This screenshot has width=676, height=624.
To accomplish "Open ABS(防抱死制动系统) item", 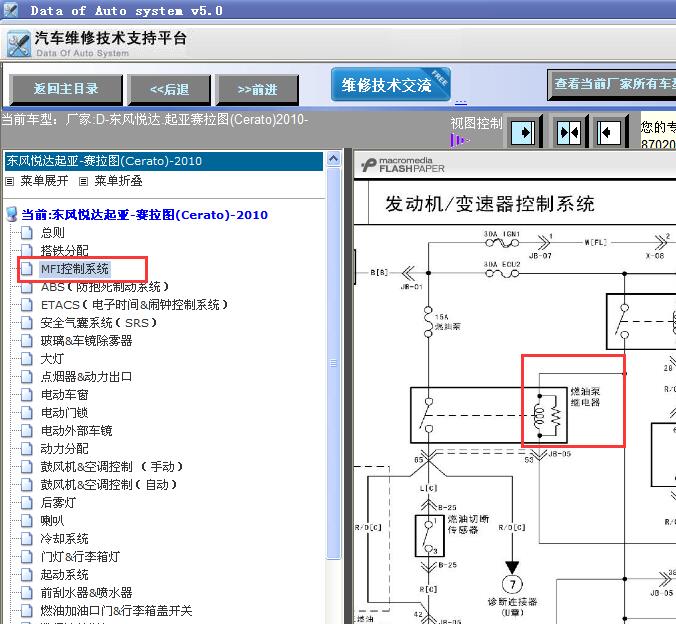I will (104, 287).
